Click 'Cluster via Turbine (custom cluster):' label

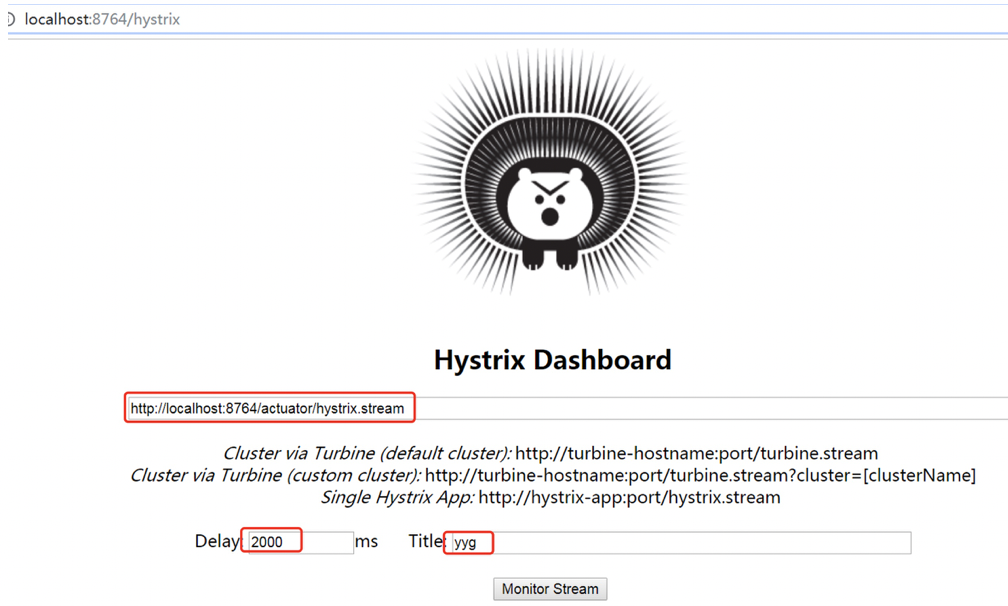click(x=276, y=475)
